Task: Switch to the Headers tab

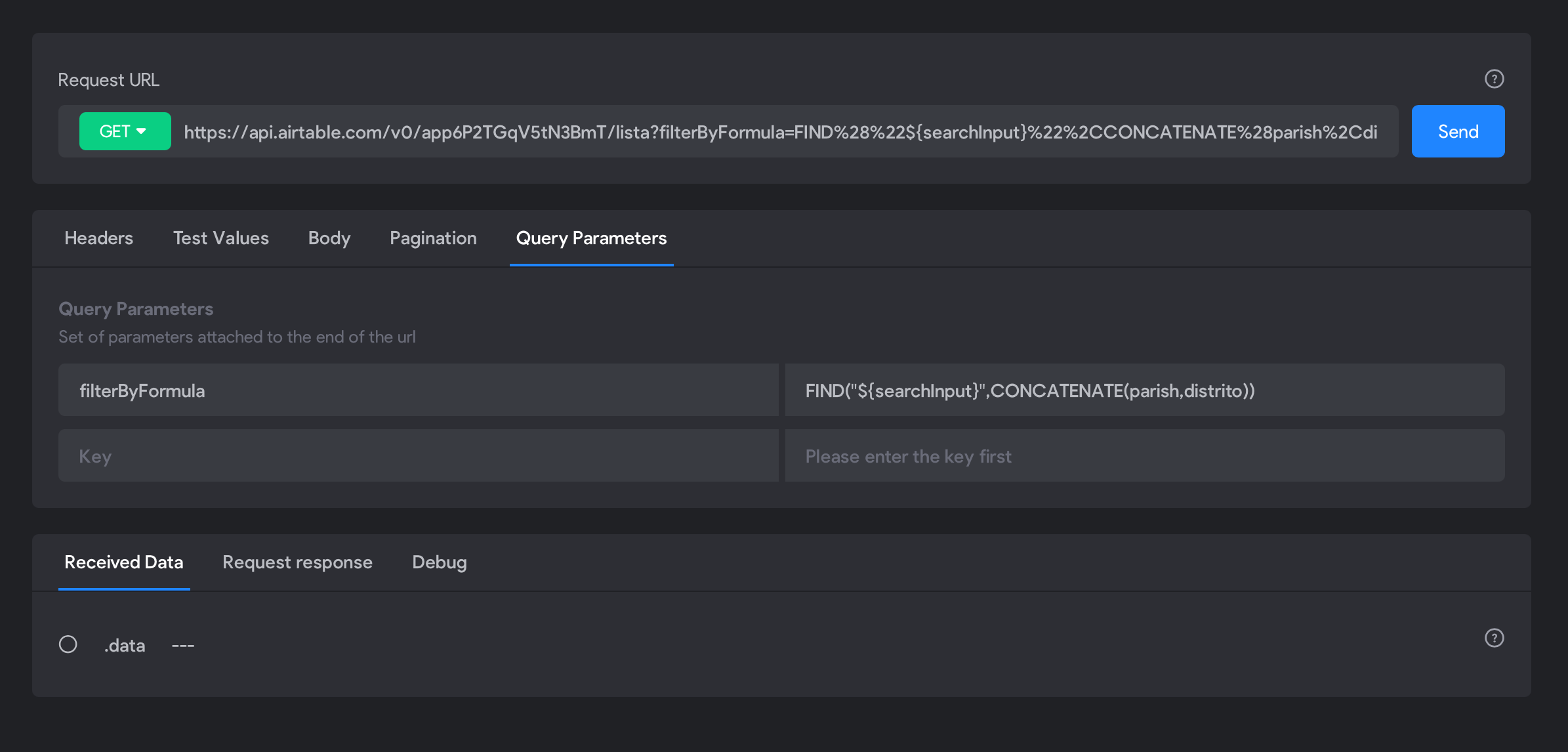Action: [x=98, y=238]
